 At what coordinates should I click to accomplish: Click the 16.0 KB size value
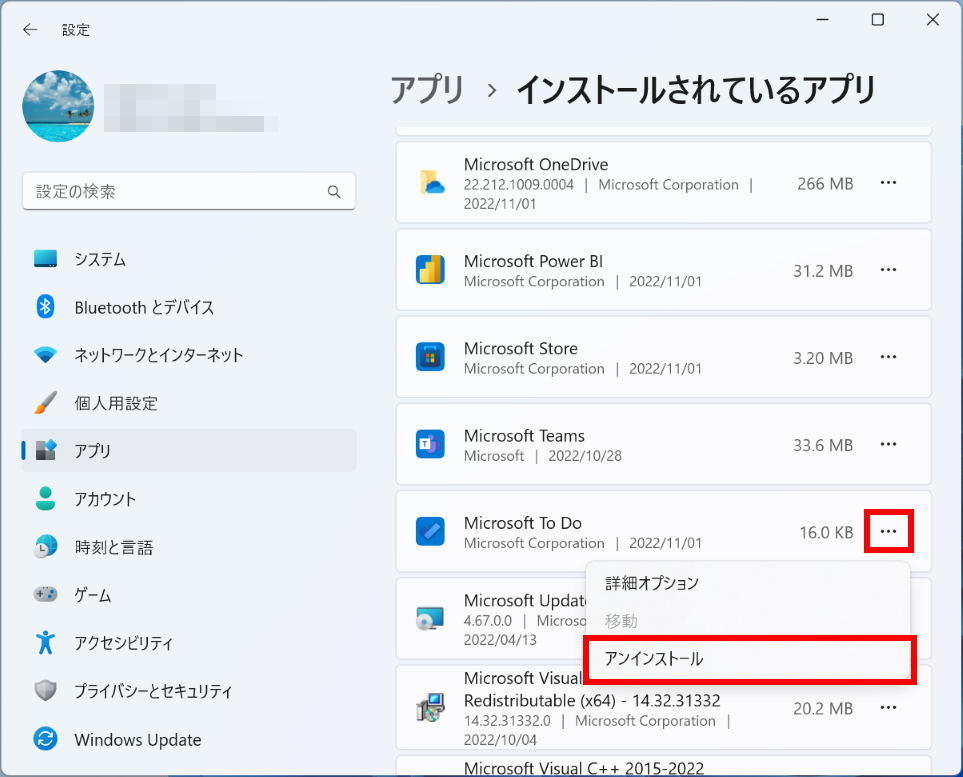point(826,533)
